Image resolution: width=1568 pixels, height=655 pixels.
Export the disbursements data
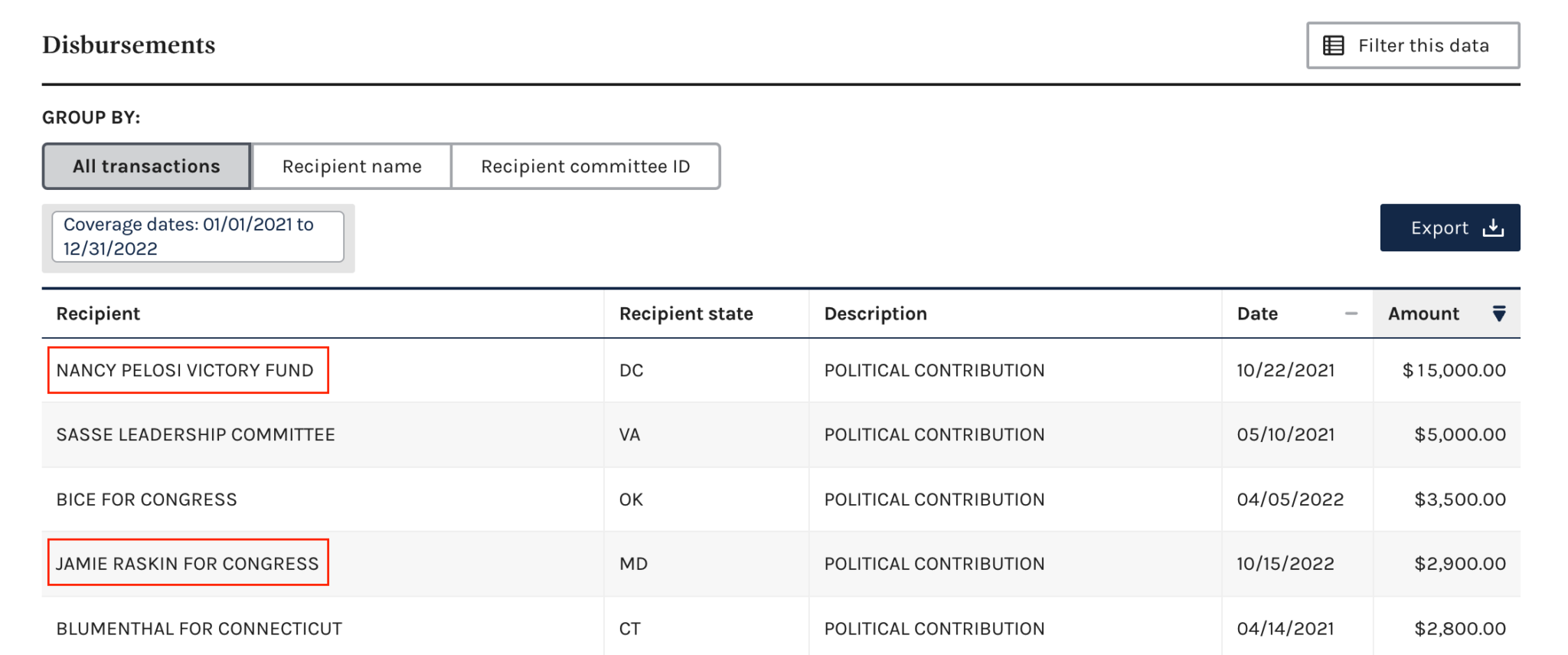(x=1450, y=228)
